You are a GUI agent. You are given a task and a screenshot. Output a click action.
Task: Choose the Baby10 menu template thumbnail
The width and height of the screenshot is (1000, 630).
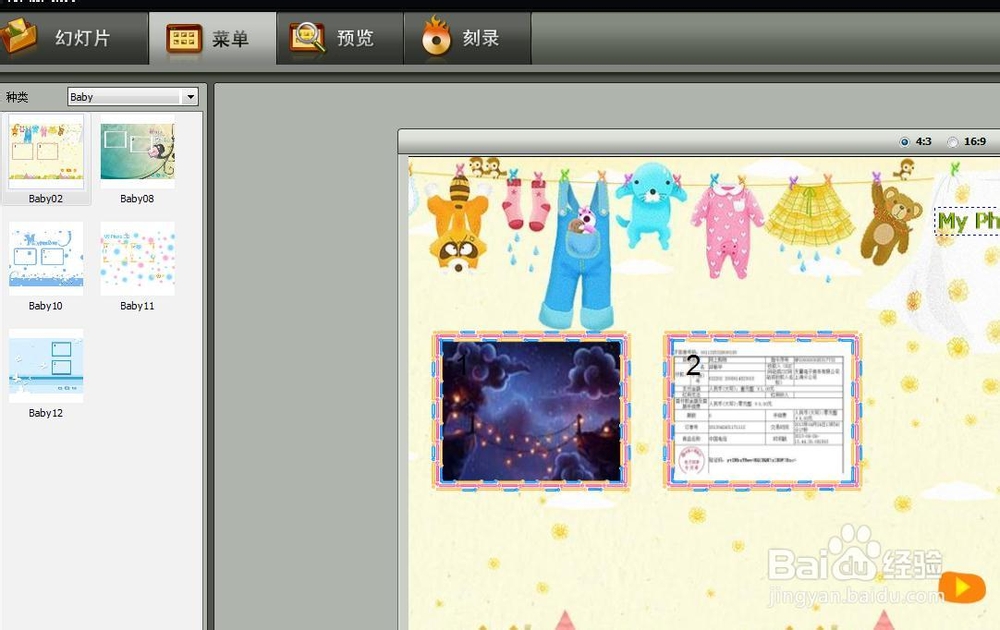coord(46,259)
